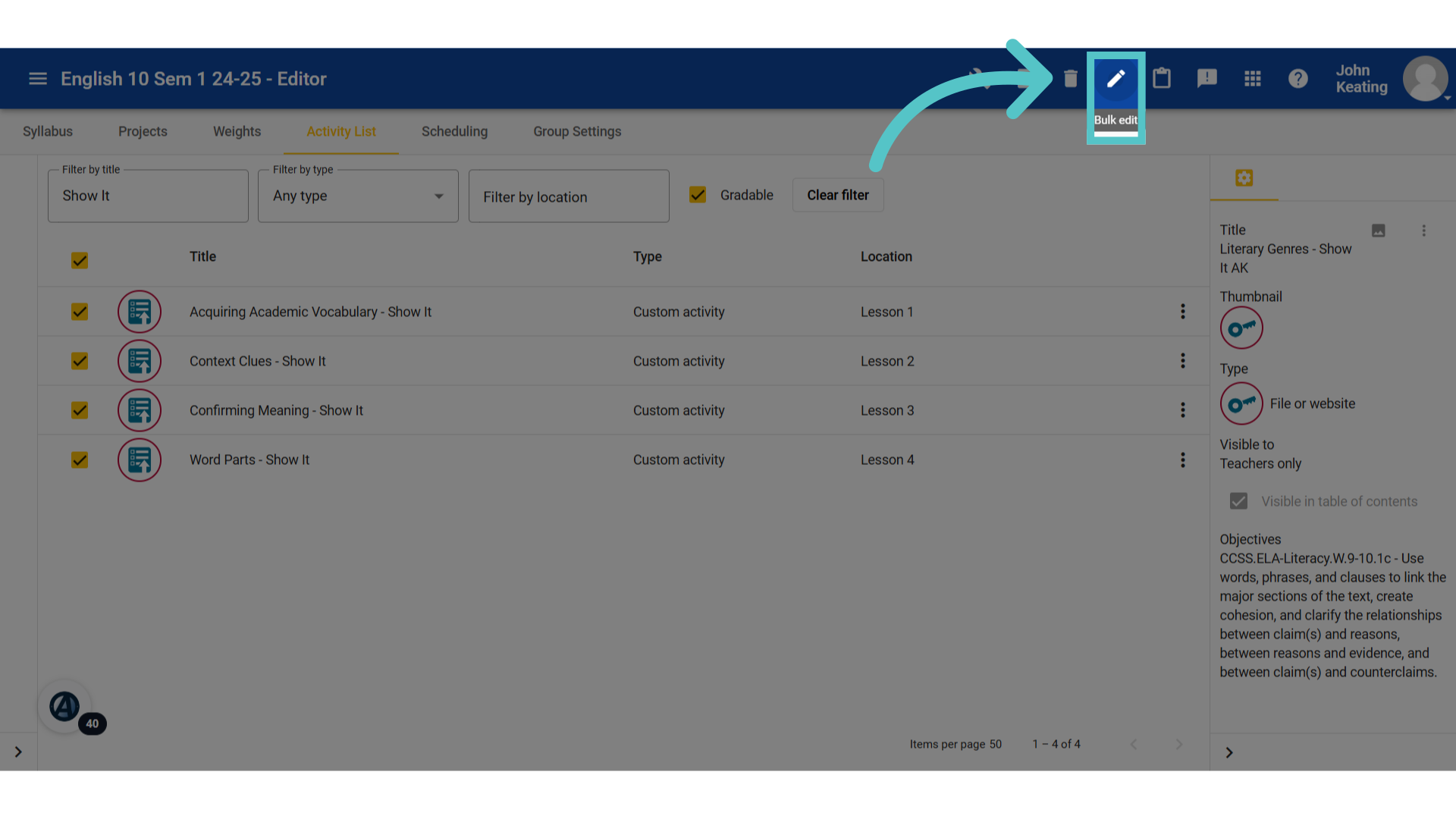Screen dimensions: 1456x819
Task: Open more options for Acquiring Academic Vocabulary row
Action: point(1182,312)
